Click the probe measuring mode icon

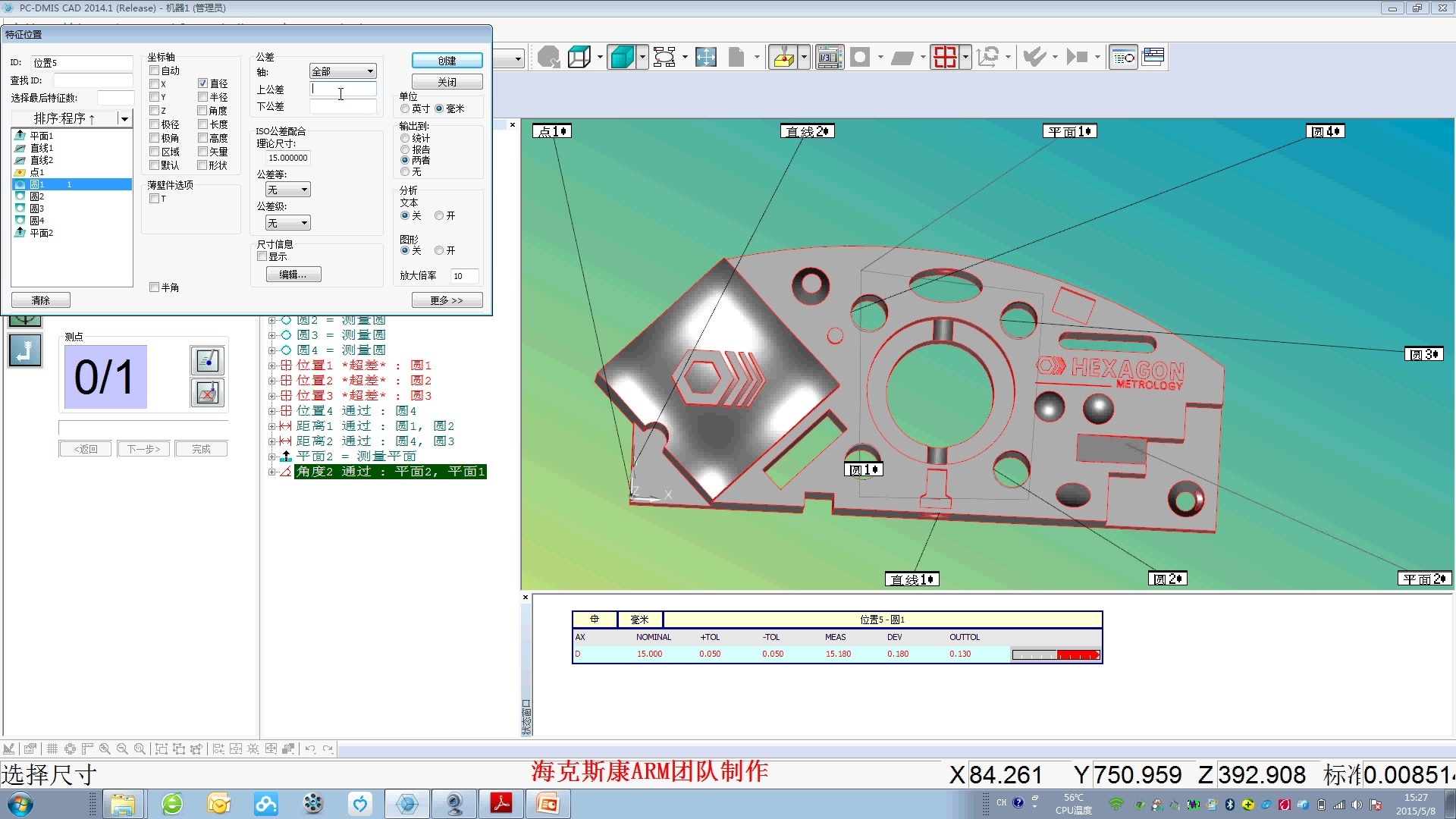[783, 57]
